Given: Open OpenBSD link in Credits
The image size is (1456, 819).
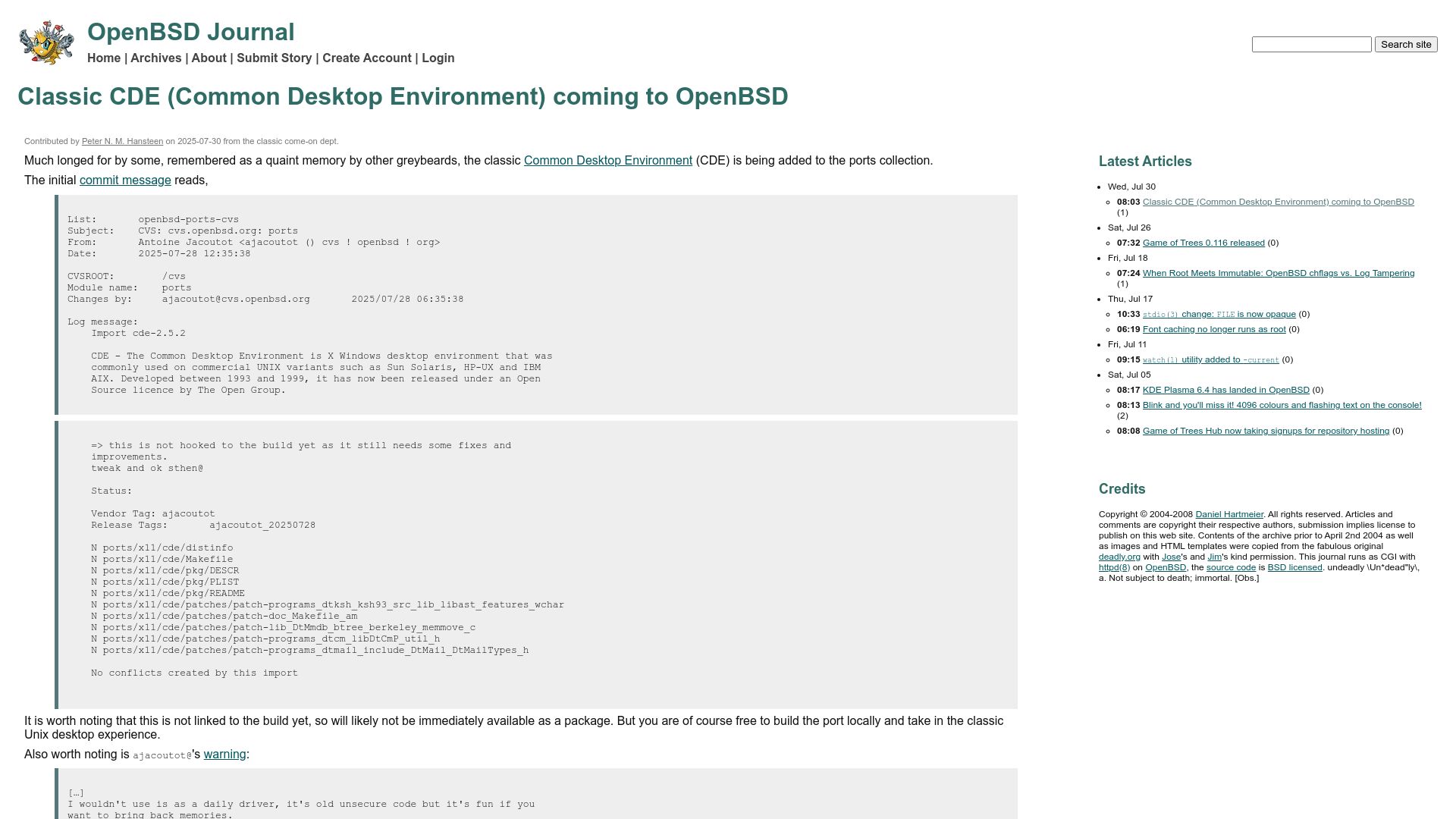Looking at the screenshot, I should tap(1166, 567).
